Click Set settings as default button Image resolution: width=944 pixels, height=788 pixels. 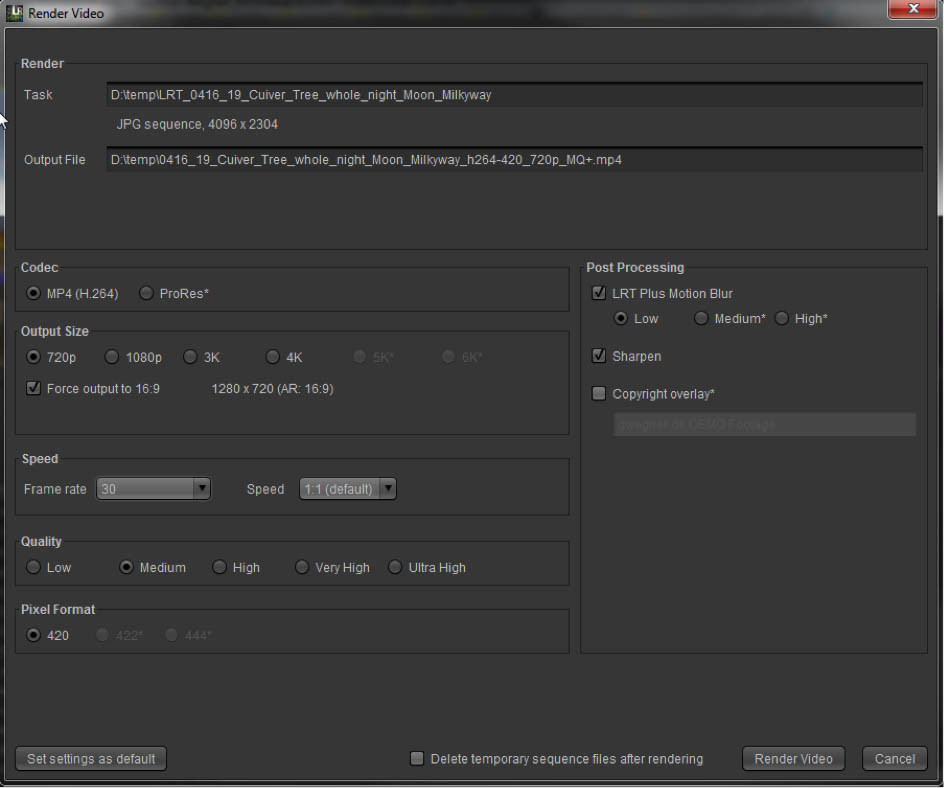tap(91, 759)
